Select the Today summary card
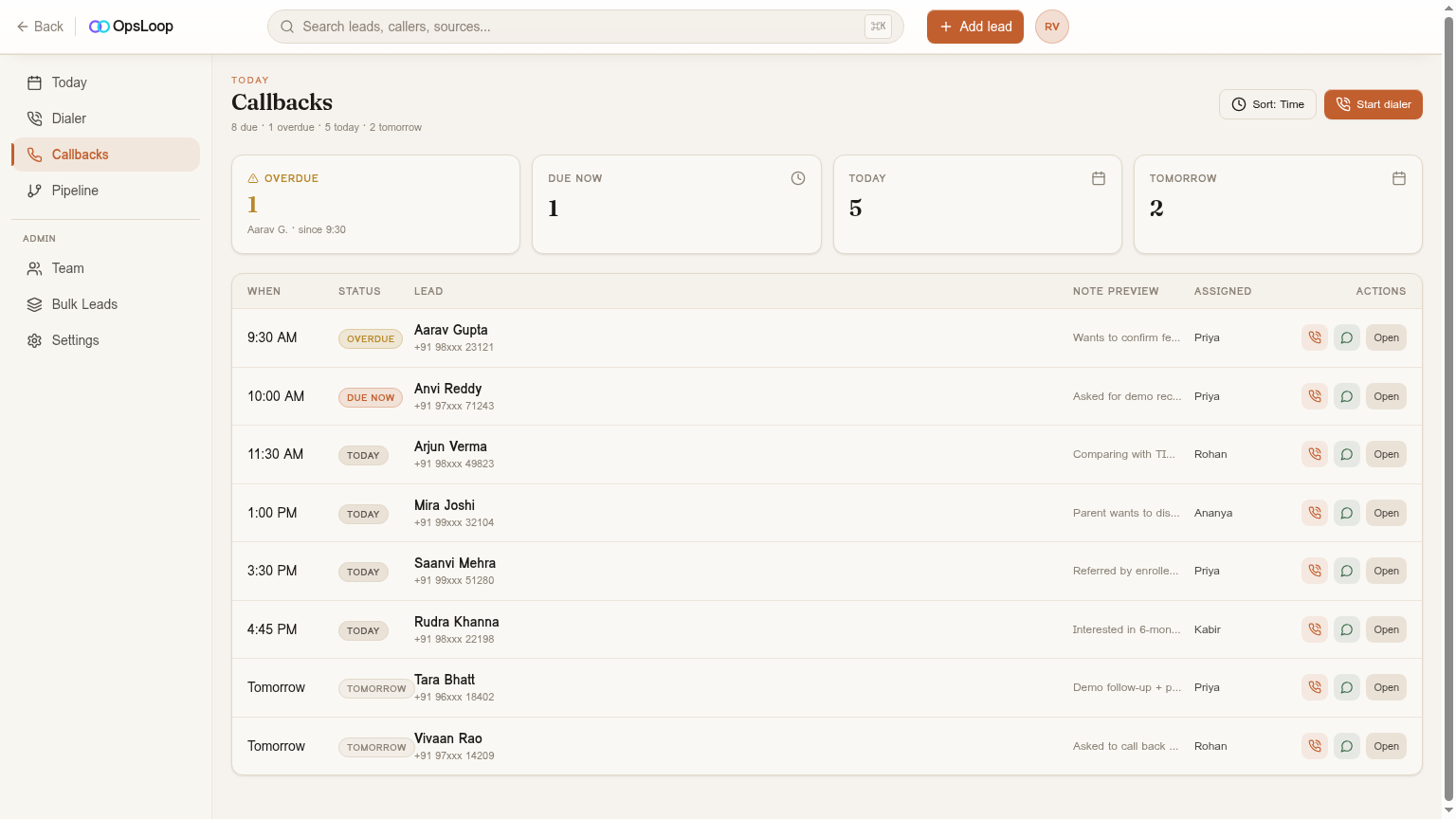This screenshot has width=1456, height=819. pos(977,205)
